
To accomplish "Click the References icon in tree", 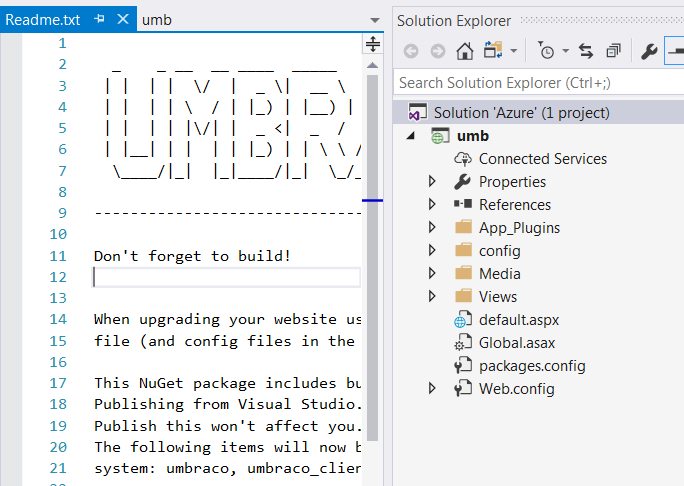I will click(463, 204).
